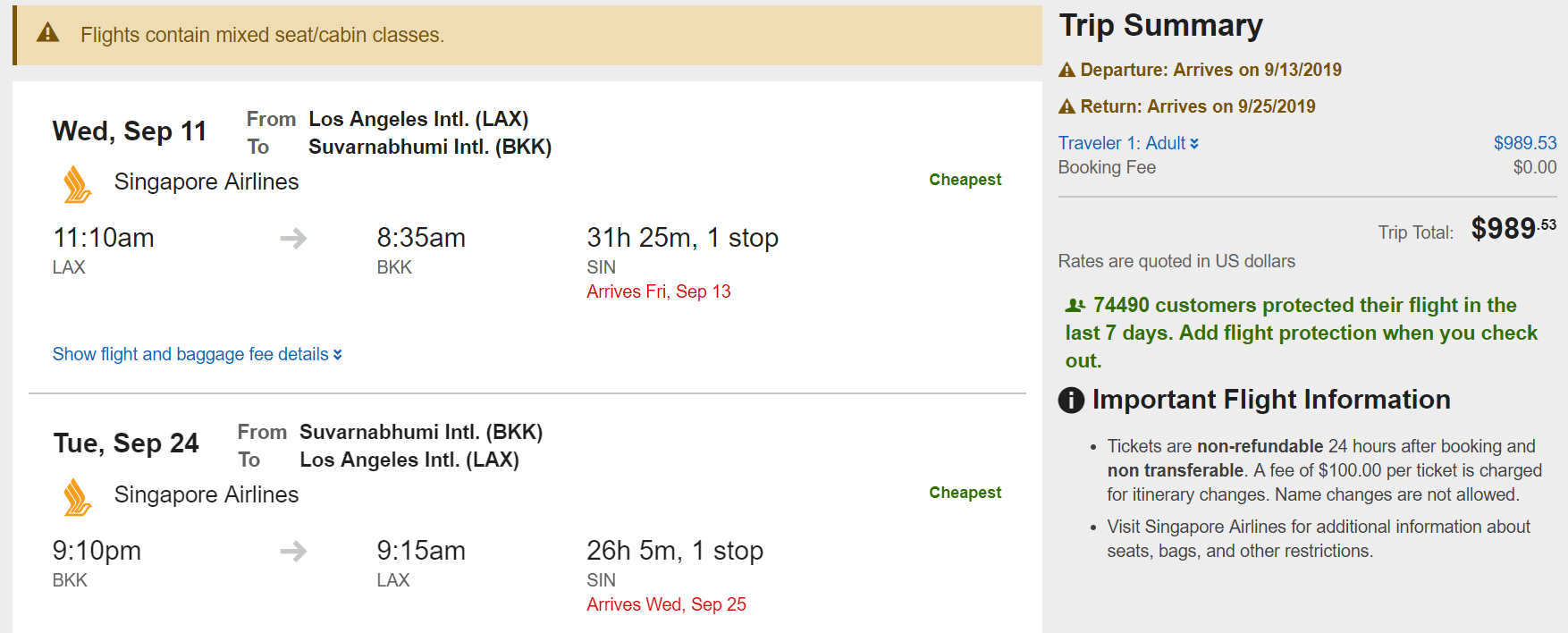Click the info icon next to Important Flight Information
Image resolution: width=1568 pixels, height=633 pixels.
pyautogui.click(x=1071, y=400)
